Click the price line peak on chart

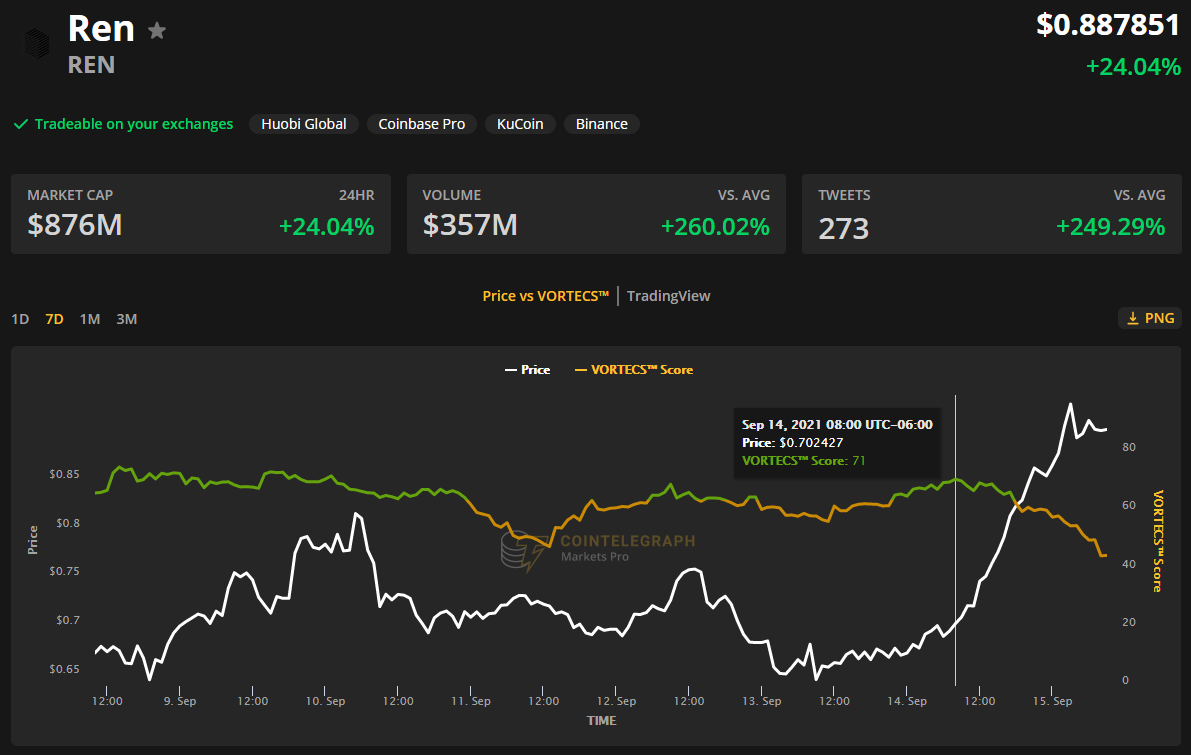pos(1070,404)
